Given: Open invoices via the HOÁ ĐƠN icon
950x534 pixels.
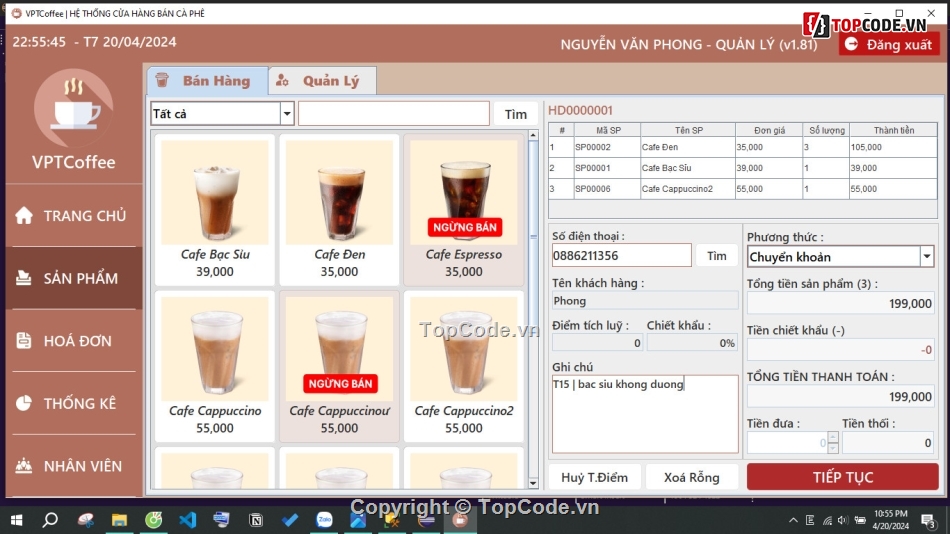Looking at the screenshot, I should point(24,341).
